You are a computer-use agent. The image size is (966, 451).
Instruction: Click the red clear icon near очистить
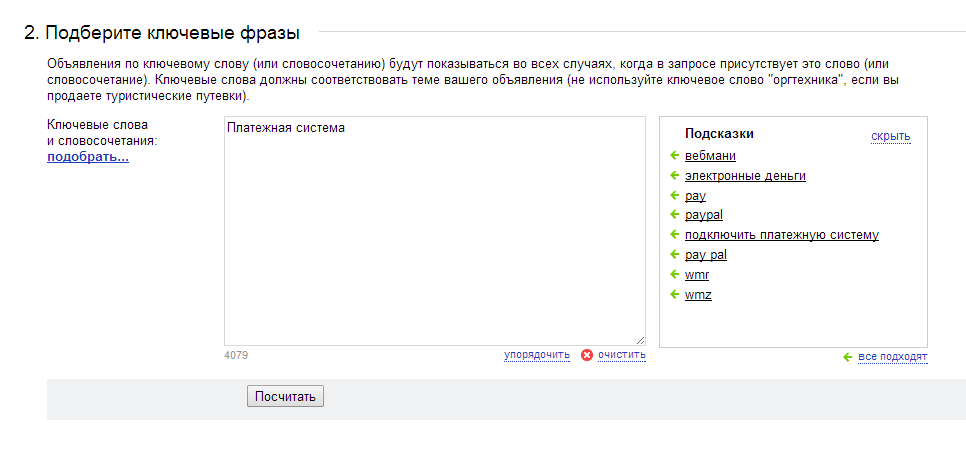tap(587, 355)
